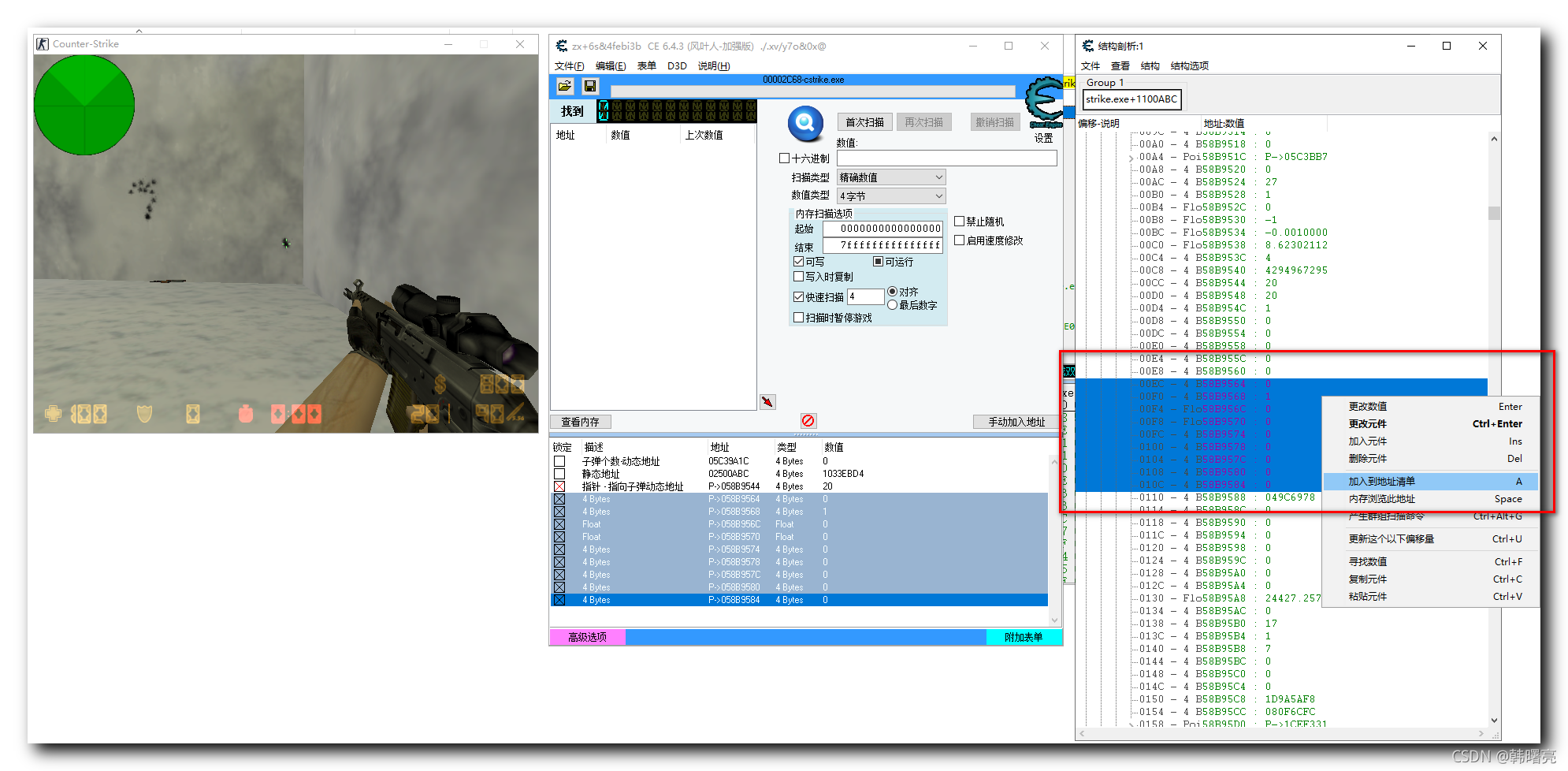This screenshot has width=1568, height=771.
Task: Click the 描述 column header
Action: 593,447
